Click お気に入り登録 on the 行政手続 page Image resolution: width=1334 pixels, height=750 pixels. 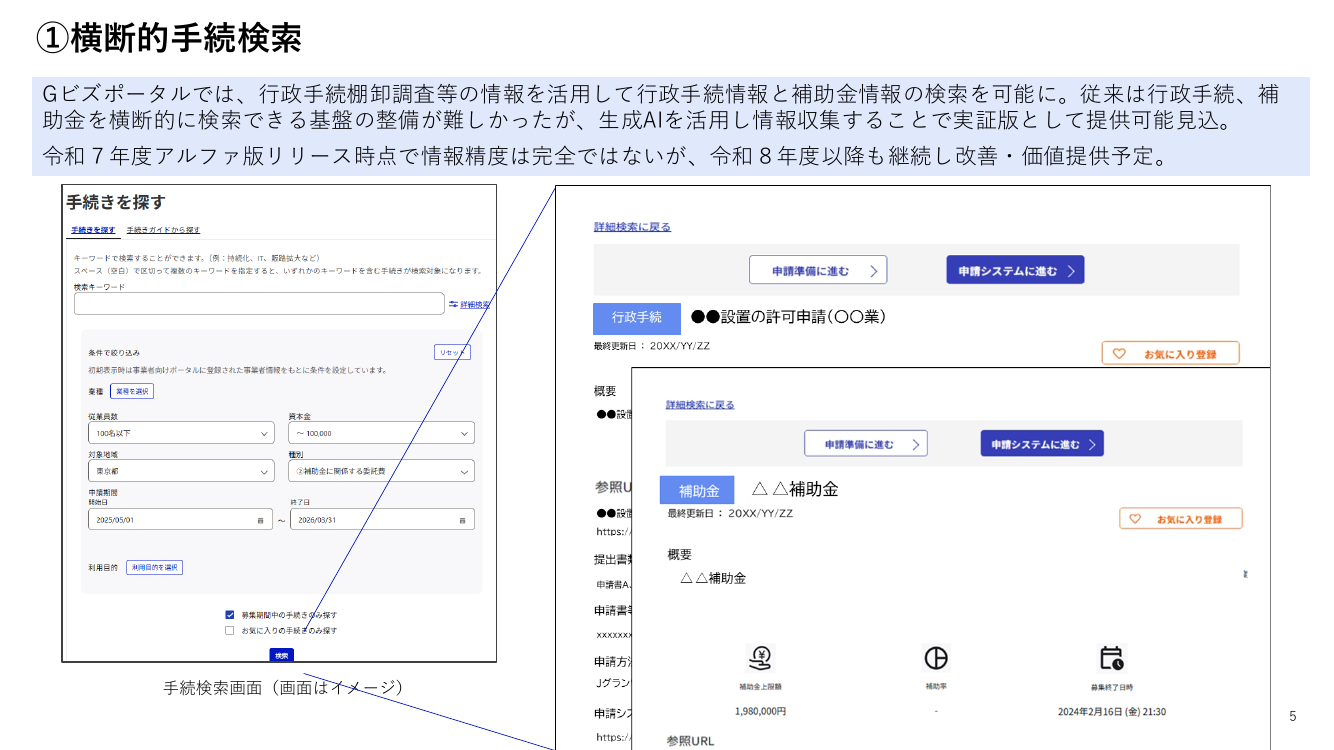(x=1171, y=353)
